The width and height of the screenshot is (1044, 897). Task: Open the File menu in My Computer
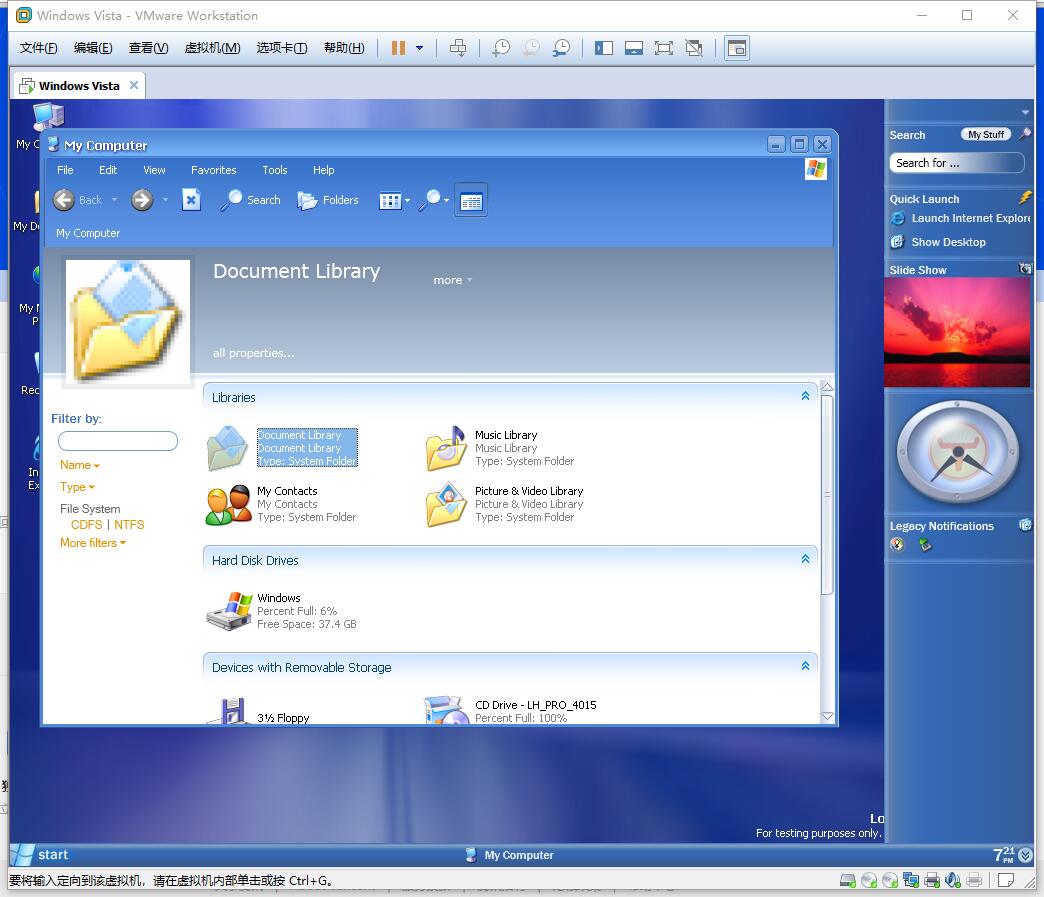(x=65, y=170)
